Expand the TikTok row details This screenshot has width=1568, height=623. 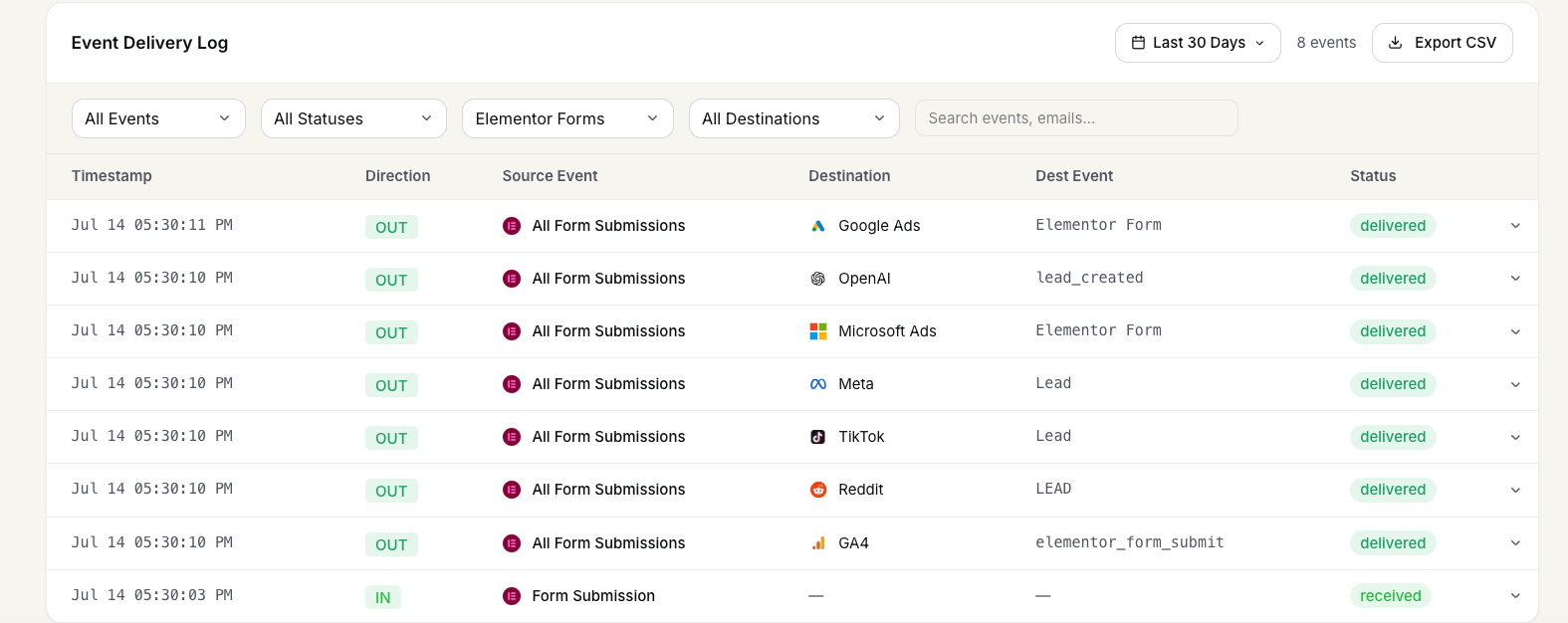pos(1515,437)
